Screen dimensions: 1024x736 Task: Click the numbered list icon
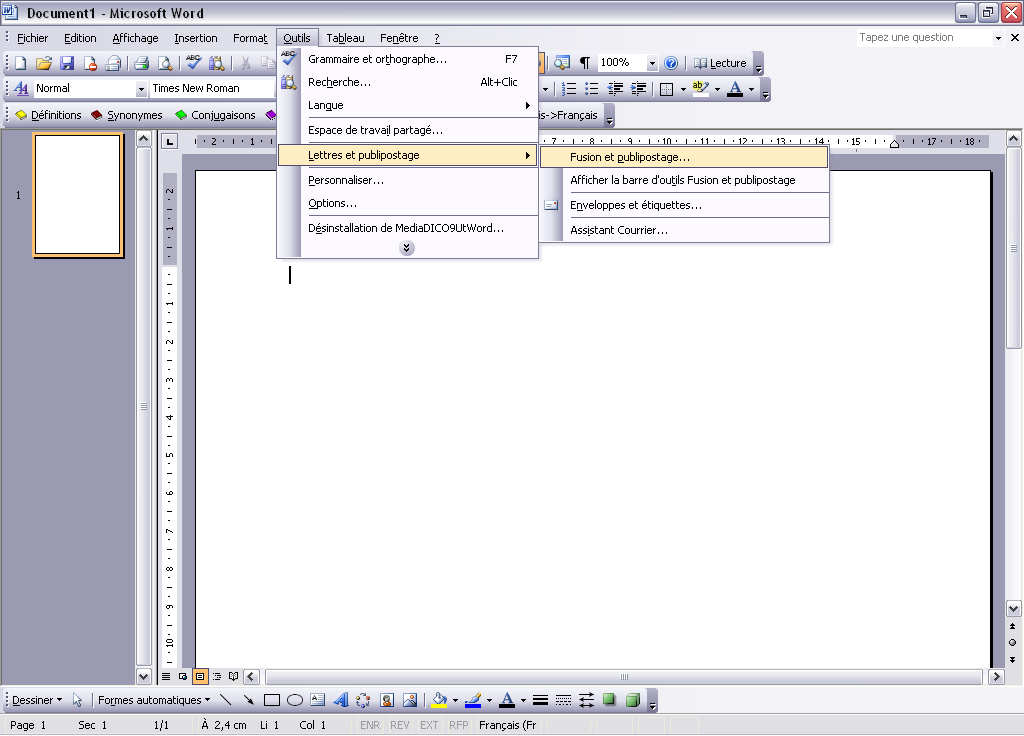(x=569, y=89)
